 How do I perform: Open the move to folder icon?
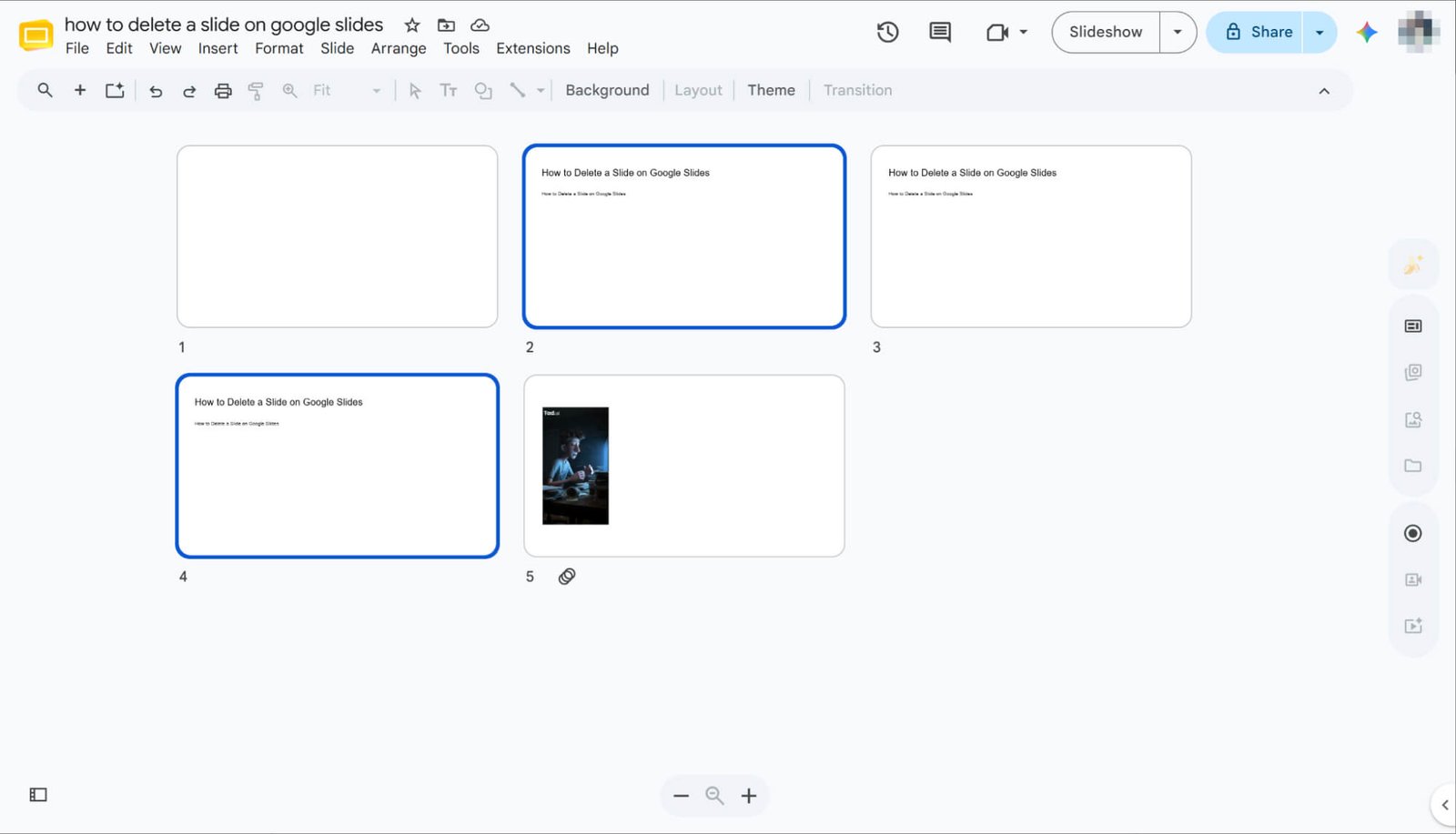[x=446, y=25]
